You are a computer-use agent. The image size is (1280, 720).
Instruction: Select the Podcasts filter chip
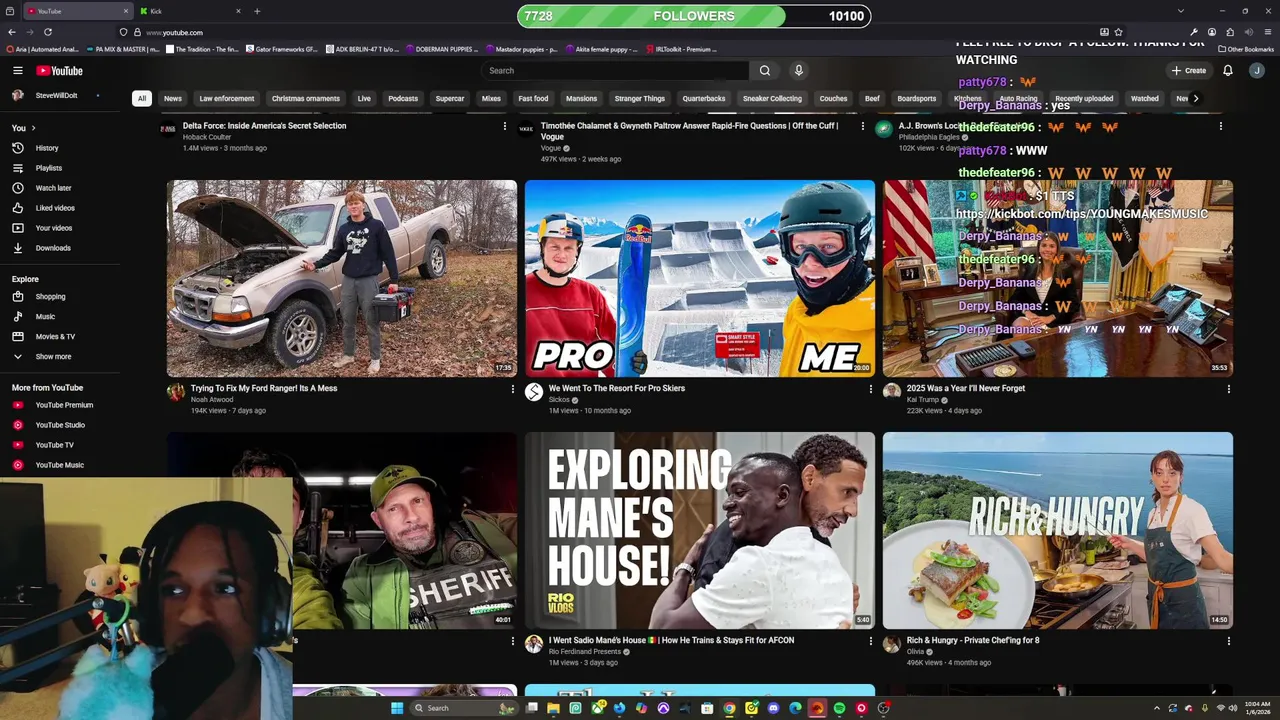[x=403, y=98]
